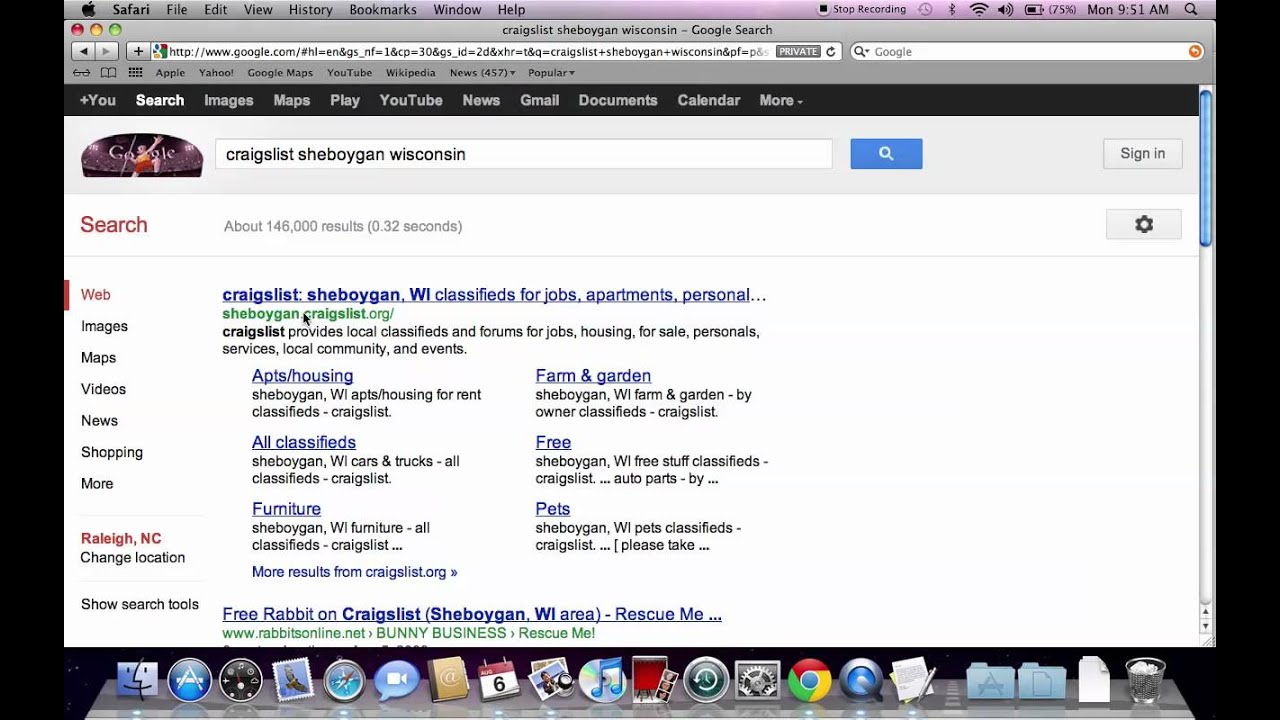Open iCal calendar in dock
Screen dimensions: 1280x720
coord(499,681)
